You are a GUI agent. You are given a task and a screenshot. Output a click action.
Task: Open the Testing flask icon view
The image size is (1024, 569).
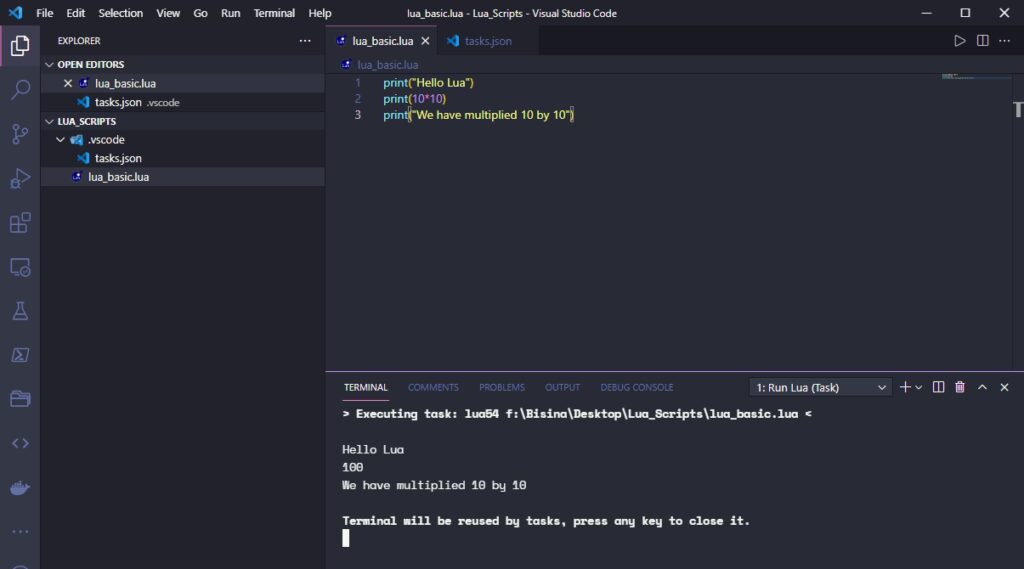coord(20,311)
